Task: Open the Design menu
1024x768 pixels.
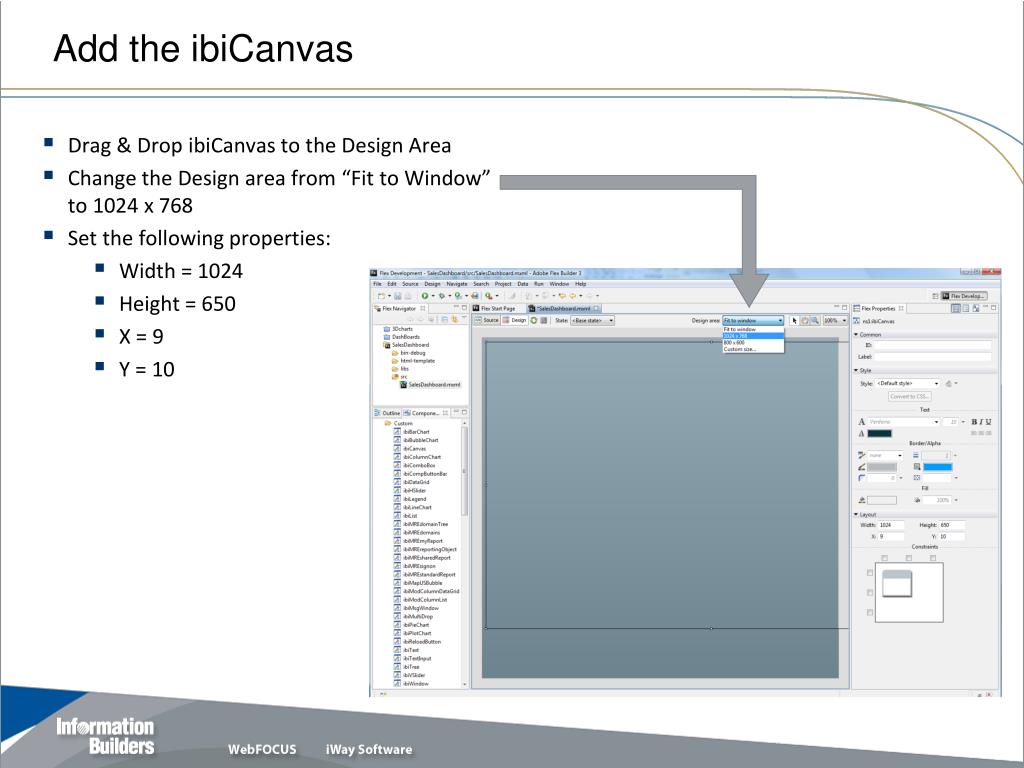Action: point(432,284)
